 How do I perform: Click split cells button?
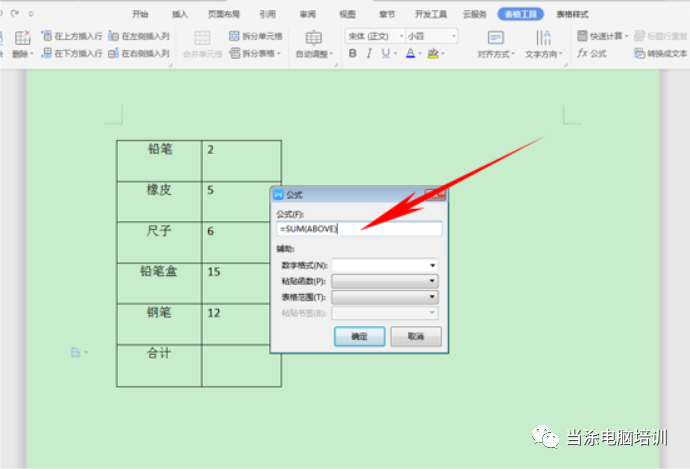coord(256,36)
